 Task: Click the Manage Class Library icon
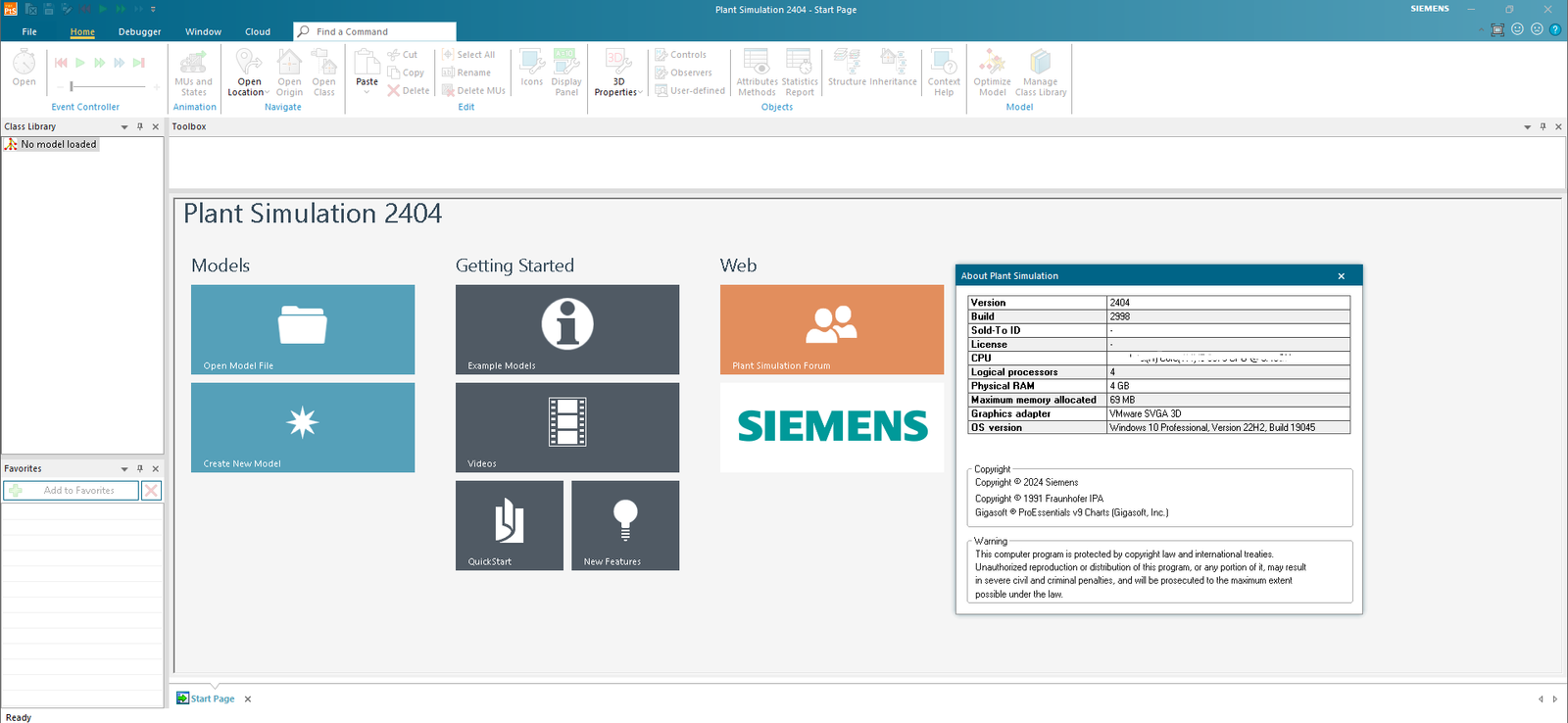pyautogui.click(x=1040, y=73)
